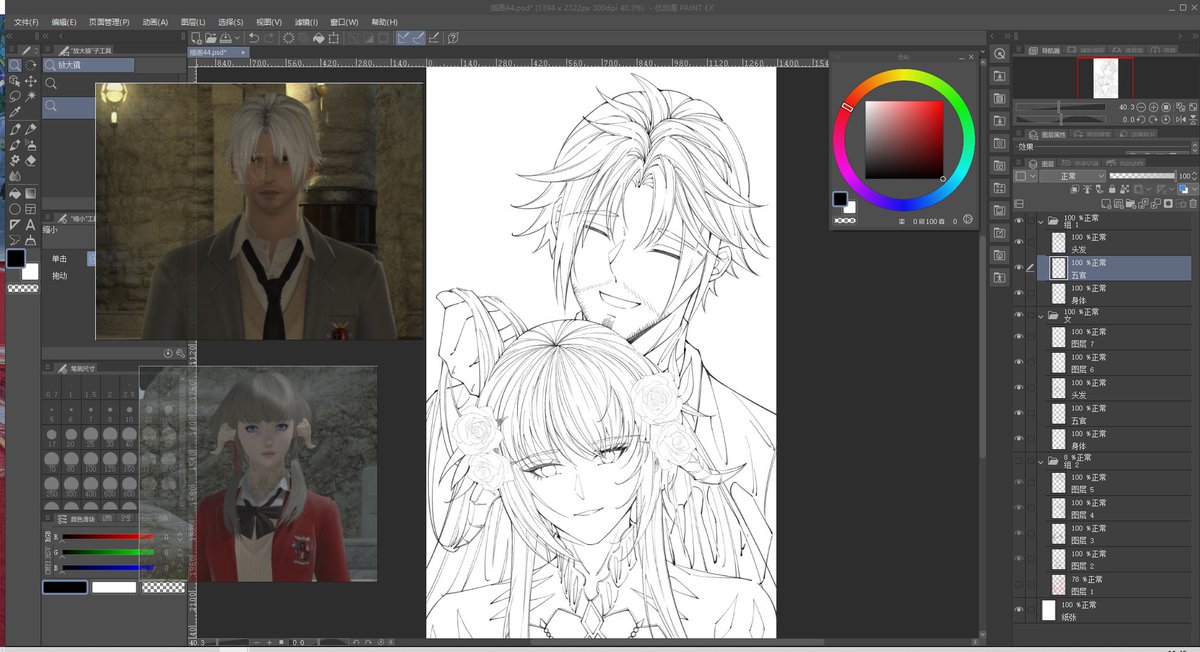The image size is (1200, 652).
Task: Open the help icon in the toolbar
Action: click(x=453, y=38)
